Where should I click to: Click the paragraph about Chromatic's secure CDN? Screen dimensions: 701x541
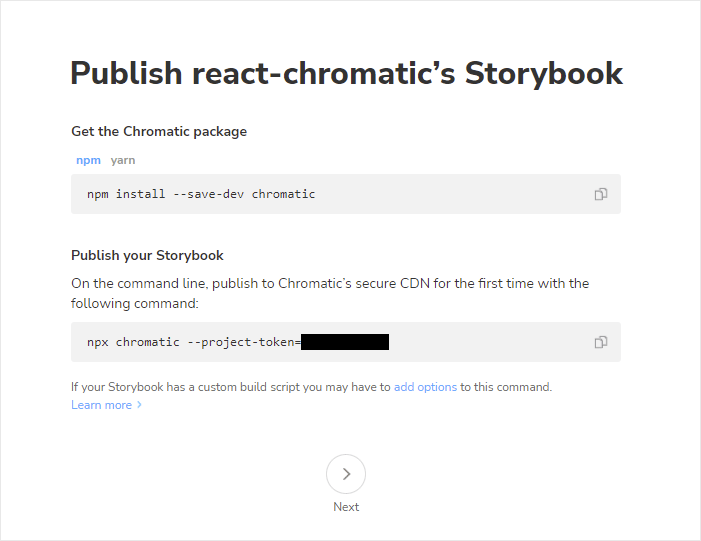(330, 293)
